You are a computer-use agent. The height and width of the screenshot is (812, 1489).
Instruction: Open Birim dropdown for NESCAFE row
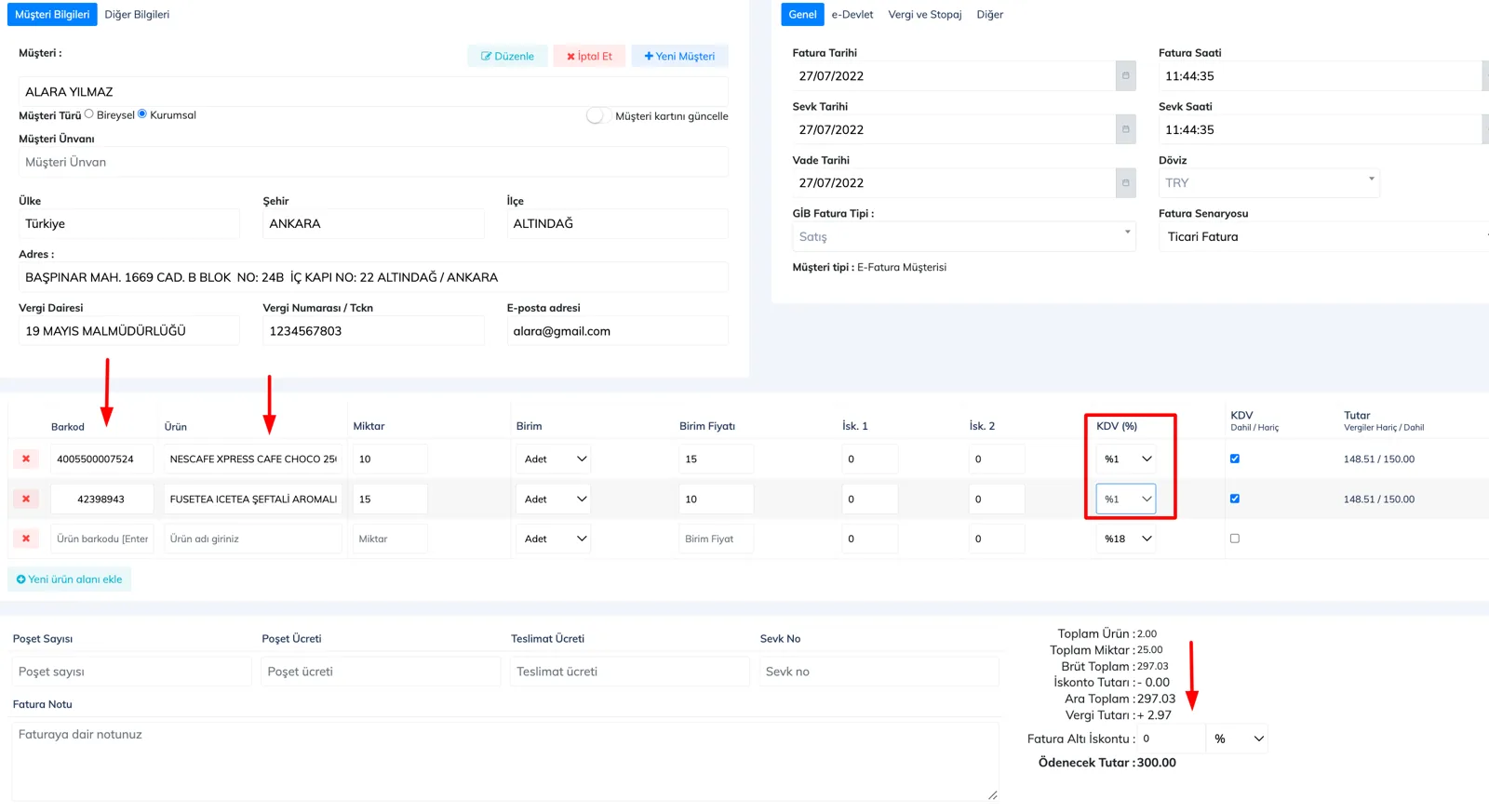555,459
